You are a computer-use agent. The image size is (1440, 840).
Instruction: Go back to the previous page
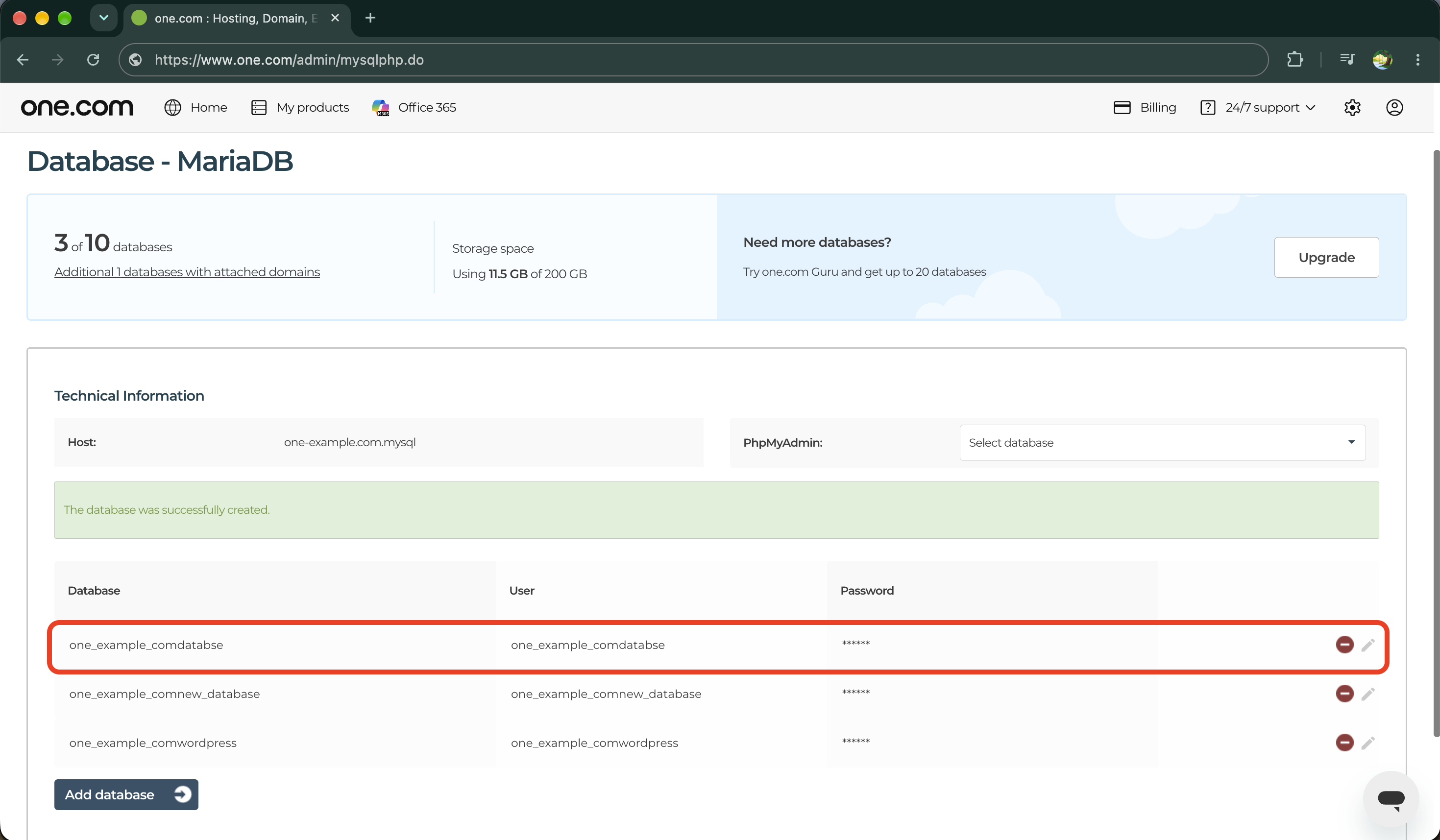[x=23, y=59]
